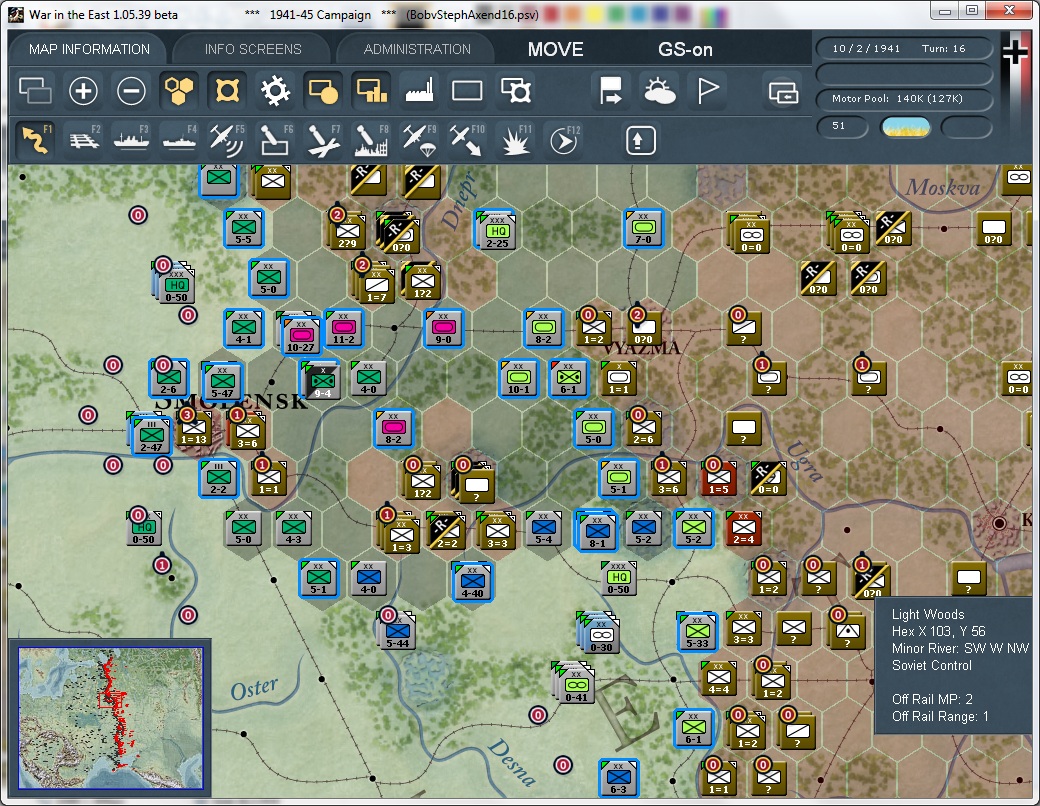1040x806 pixels.
Task: Click the GS-on ground support label
Action: [x=685, y=49]
